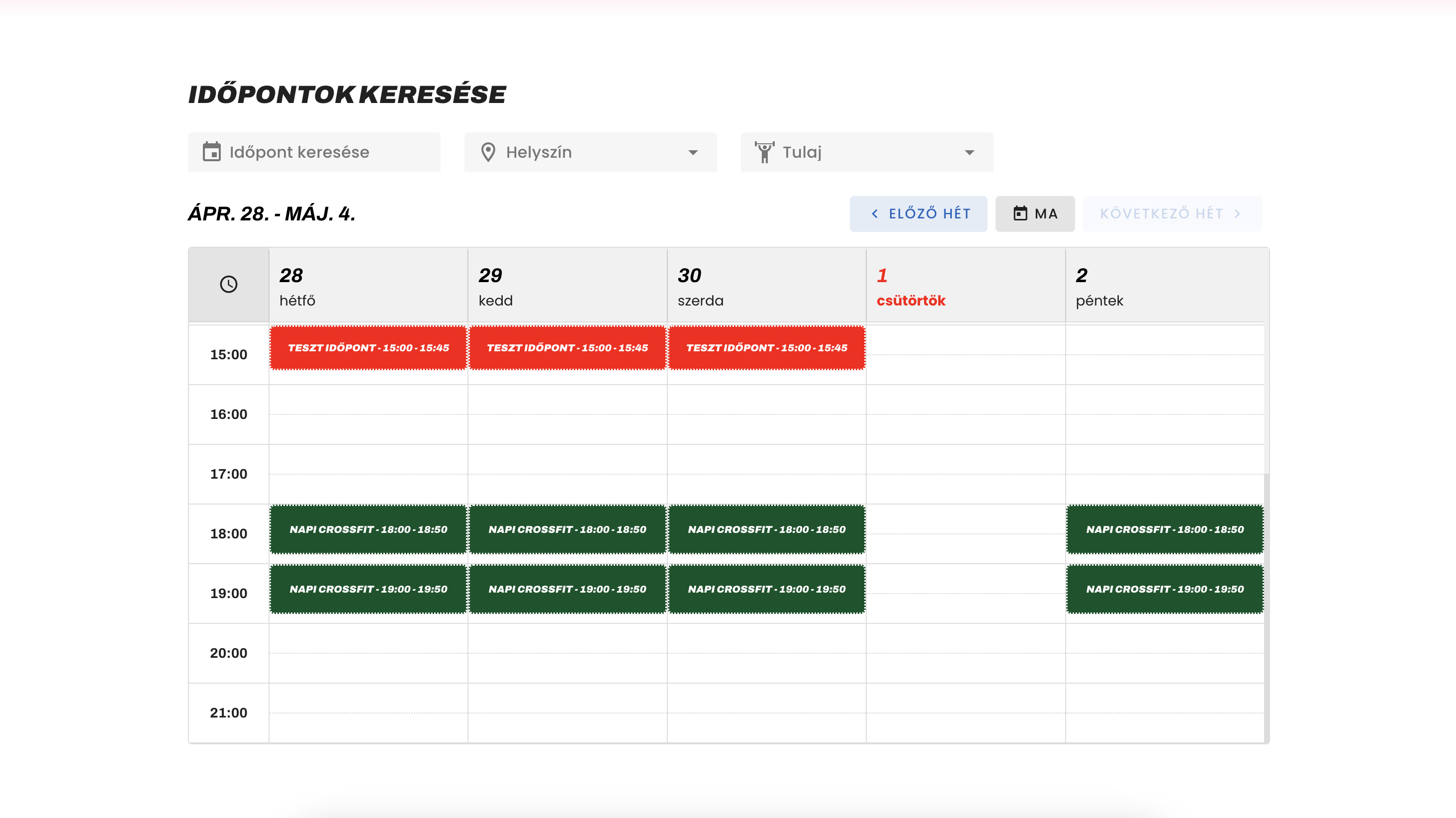Viewport: 1456px width, 818px height.
Task: Click the left chevron on Előző hét
Action: coord(874,214)
